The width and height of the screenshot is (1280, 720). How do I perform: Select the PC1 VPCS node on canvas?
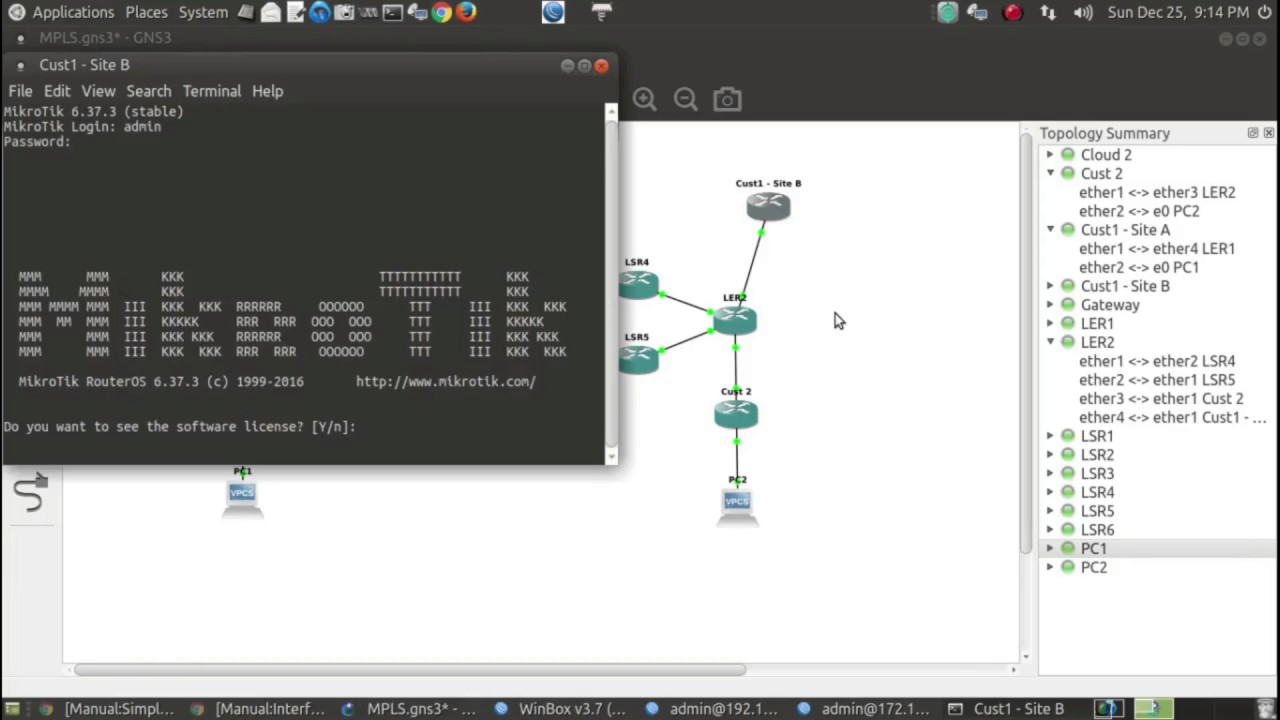tap(242, 497)
